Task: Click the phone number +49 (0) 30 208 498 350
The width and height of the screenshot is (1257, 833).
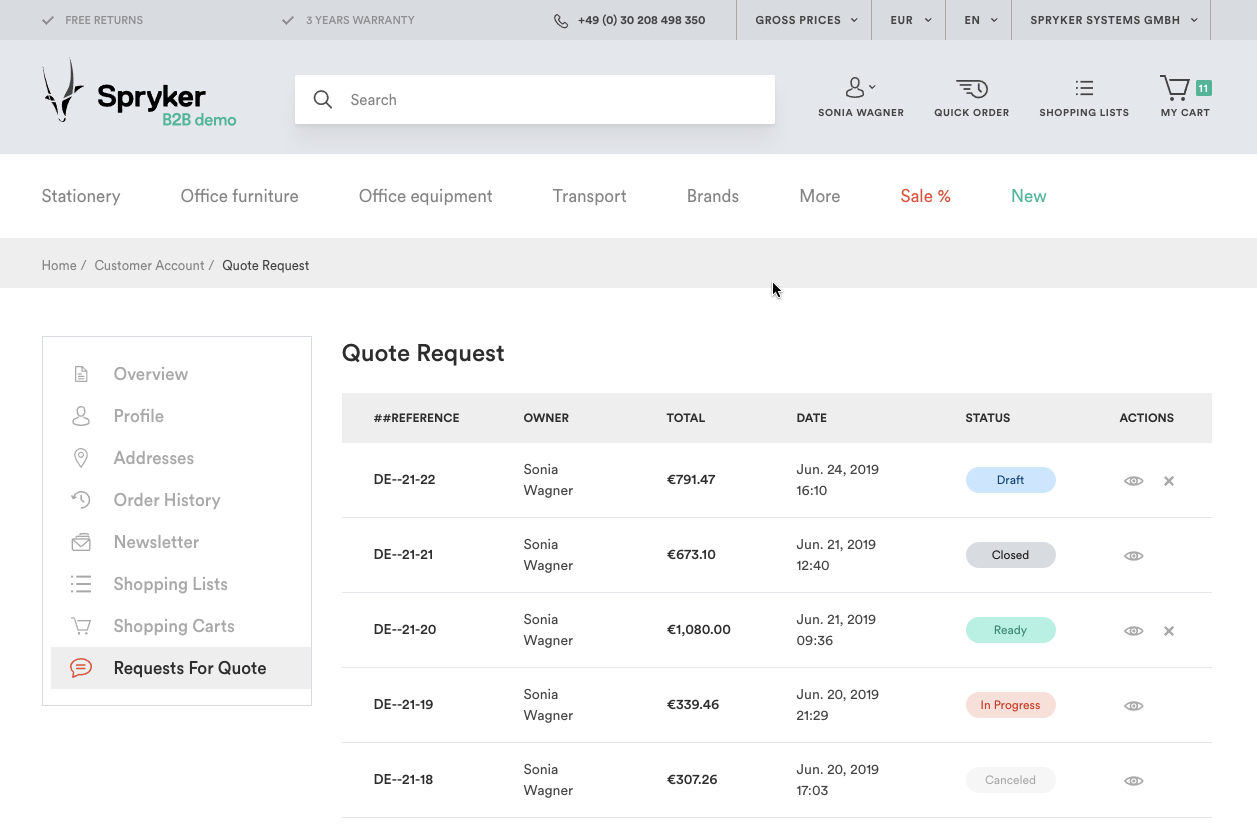Action: click(x=641, y=20)
